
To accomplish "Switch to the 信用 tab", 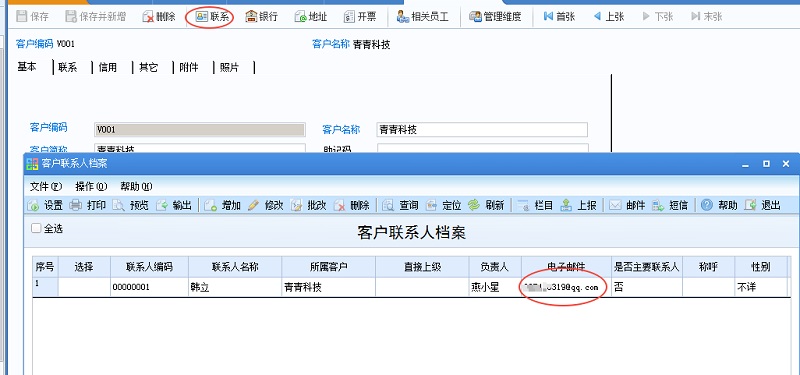I will [108, 67].
